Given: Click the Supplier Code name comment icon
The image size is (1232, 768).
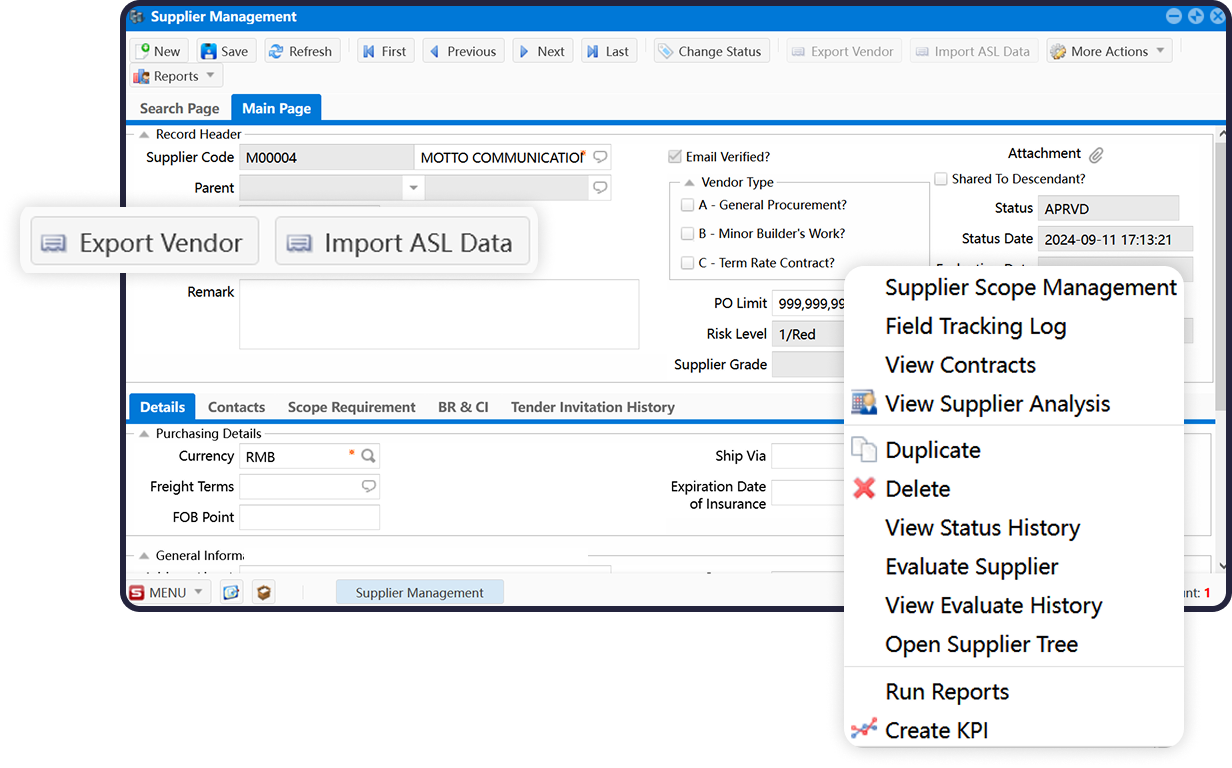Looking at the screenshot, I should [x=600, y=157].
